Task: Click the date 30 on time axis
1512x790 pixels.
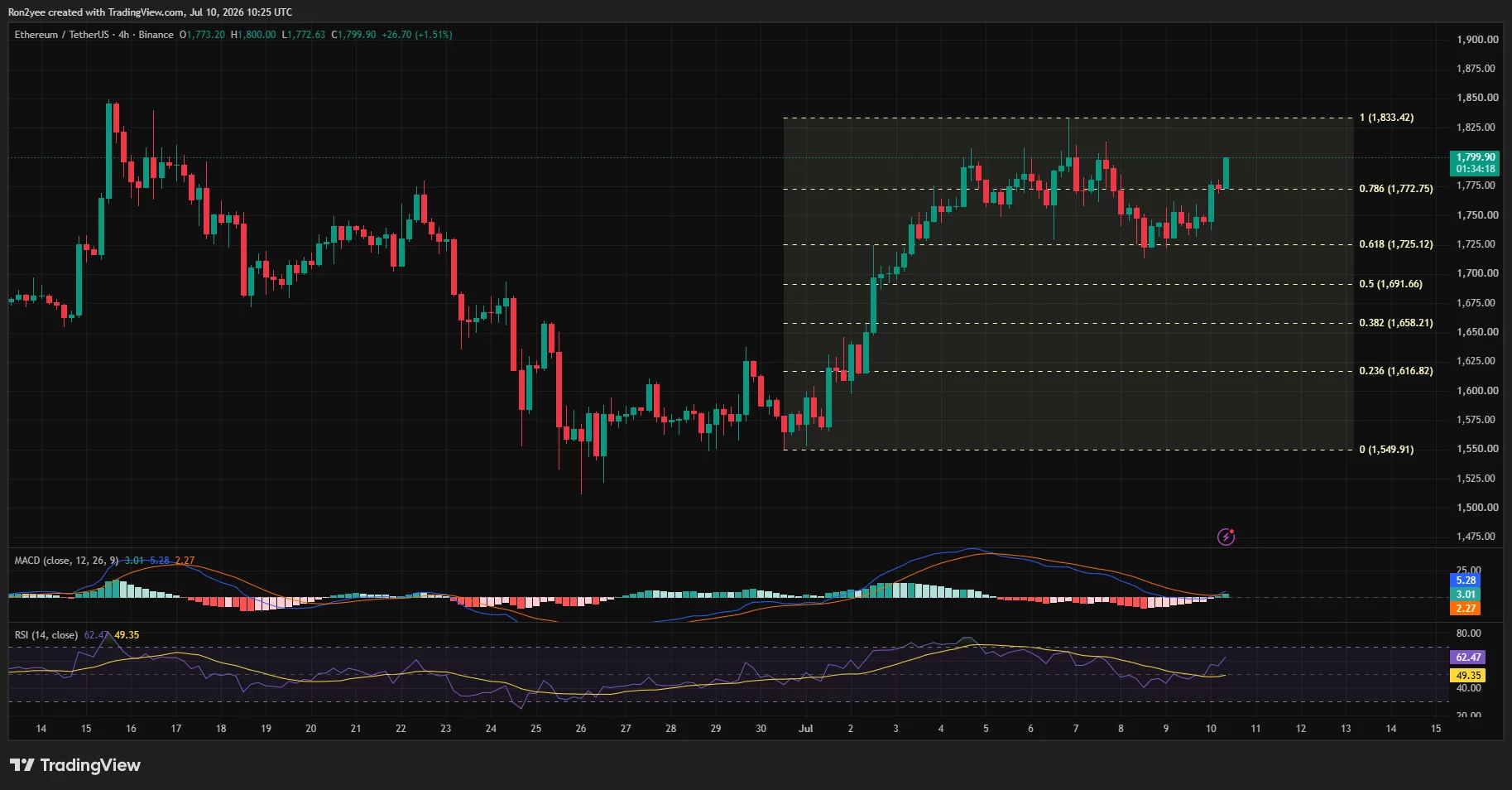Action: [x=761, y=729]
